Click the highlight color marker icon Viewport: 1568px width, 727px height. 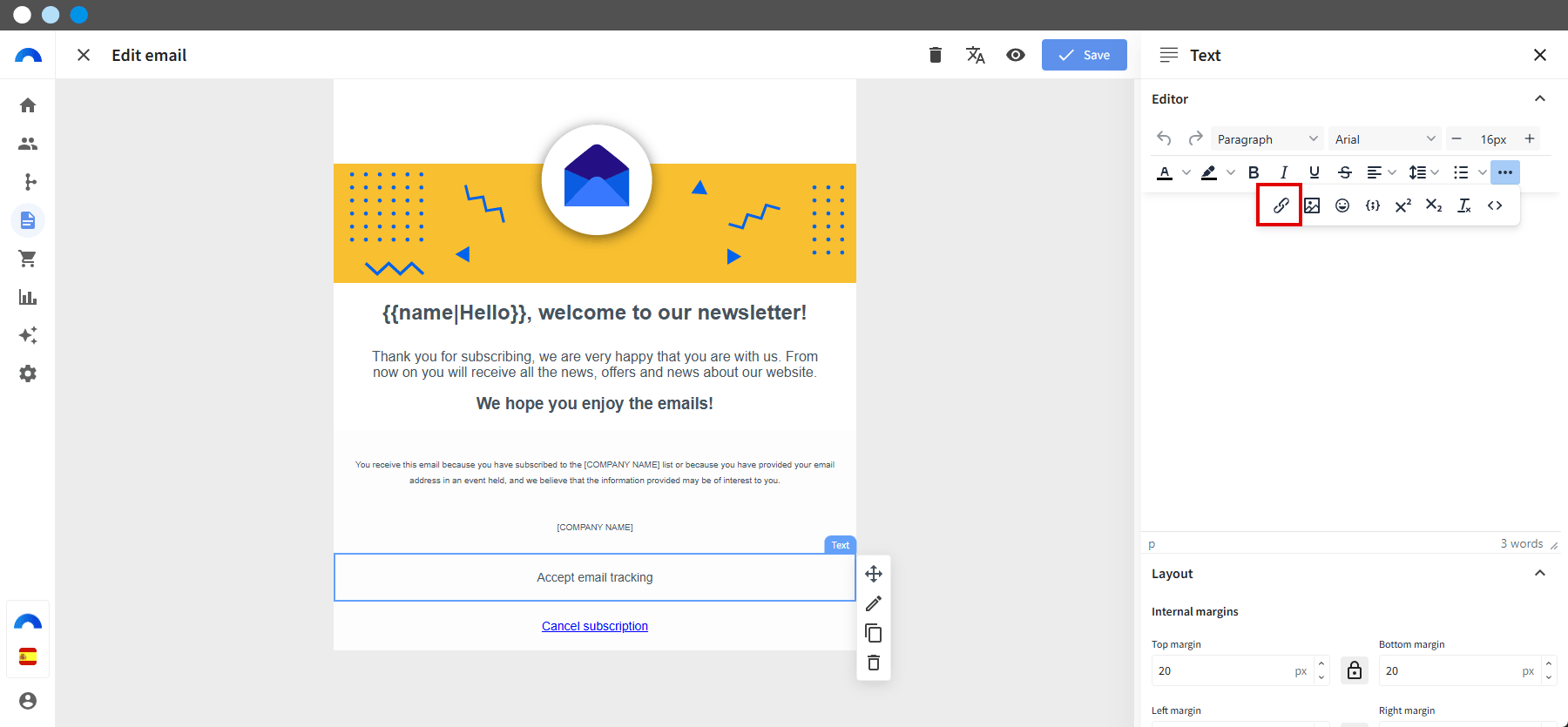tap(1209, 172)
